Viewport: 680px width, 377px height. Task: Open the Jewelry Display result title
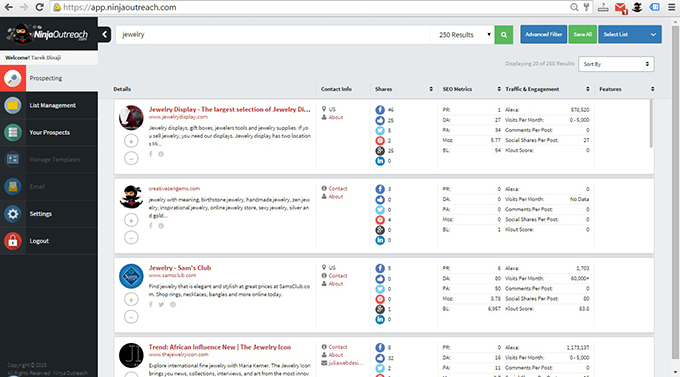click(229, 109)
